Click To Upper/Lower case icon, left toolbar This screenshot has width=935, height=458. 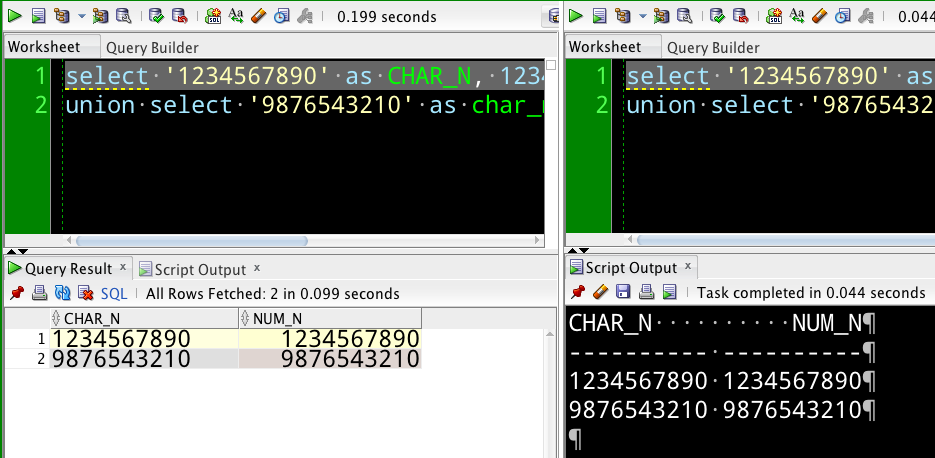point(236,16)
